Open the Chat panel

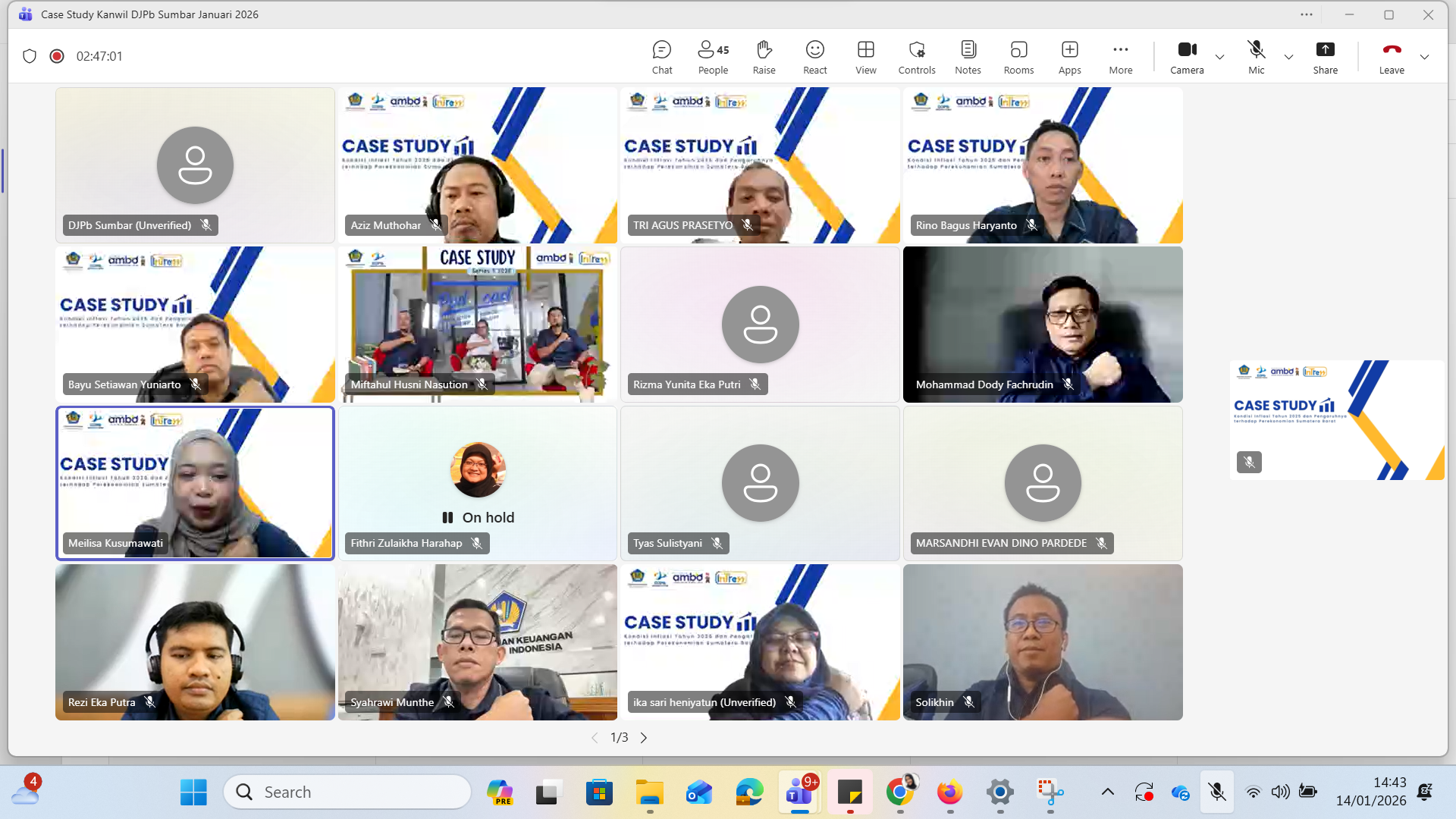pyautogui.click(x=661, y=57)
